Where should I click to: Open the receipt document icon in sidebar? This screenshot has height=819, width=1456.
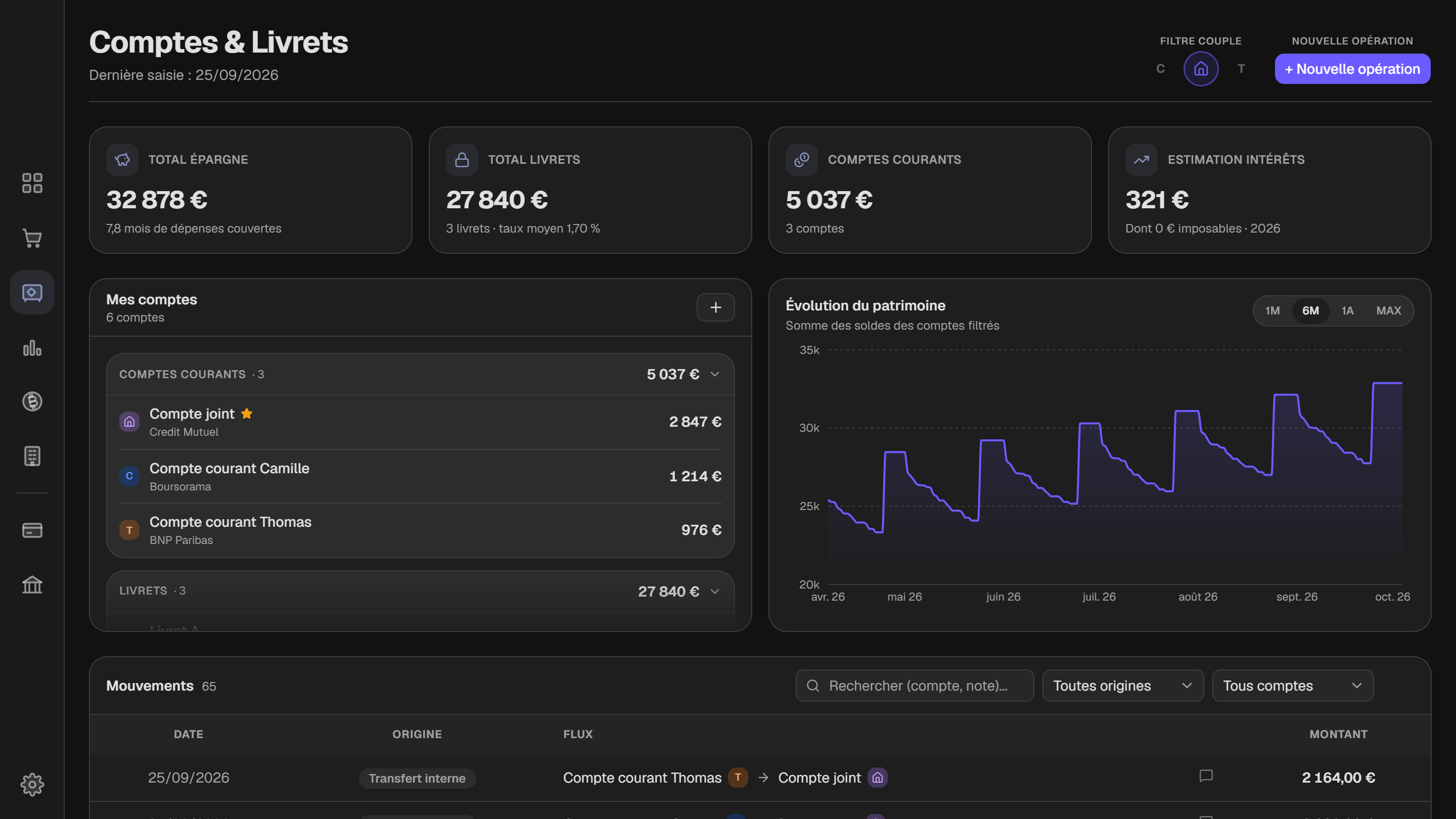pos(32,456)
